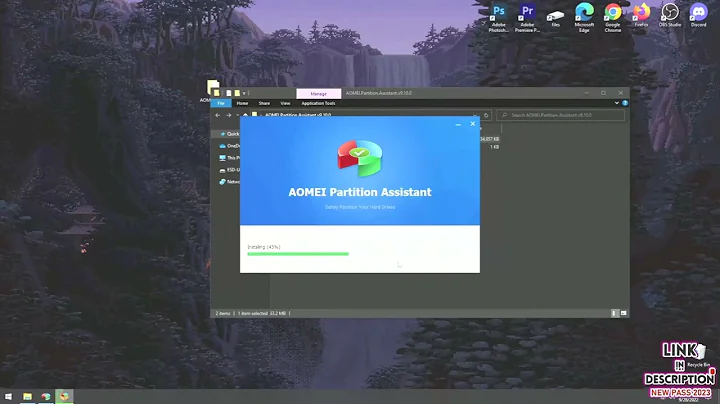Click '2 items' in Explorer status bar
Image resolution: width=720 pixels, height=404 pixels.
(x=223, y=314)
